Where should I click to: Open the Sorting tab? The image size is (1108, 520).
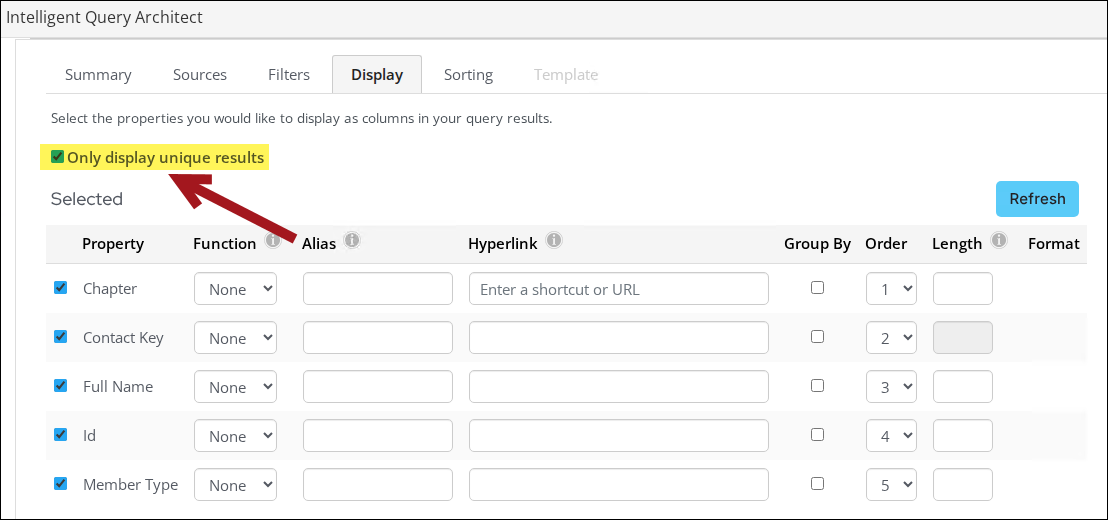(x=468, y=75)
